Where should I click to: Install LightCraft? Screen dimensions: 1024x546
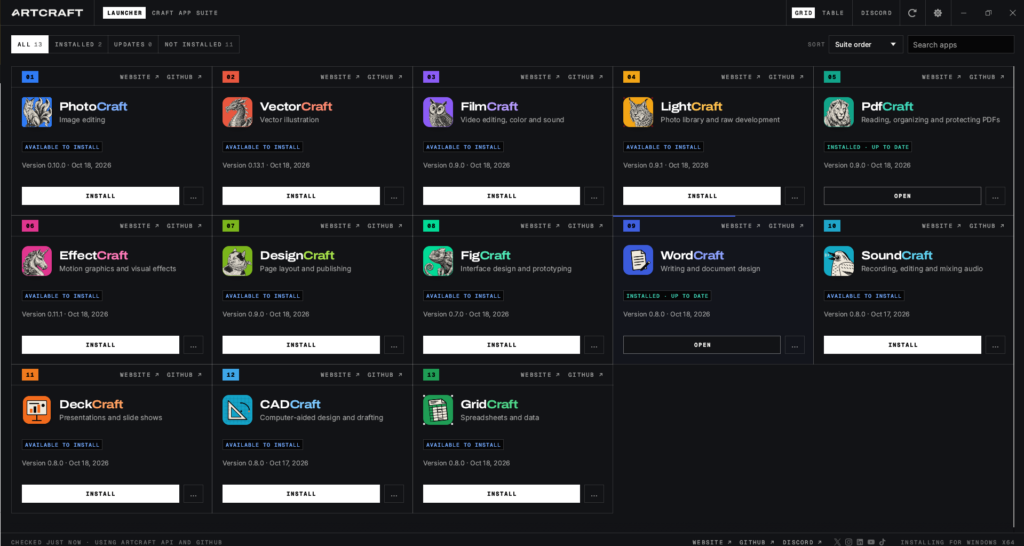point(702,196)
